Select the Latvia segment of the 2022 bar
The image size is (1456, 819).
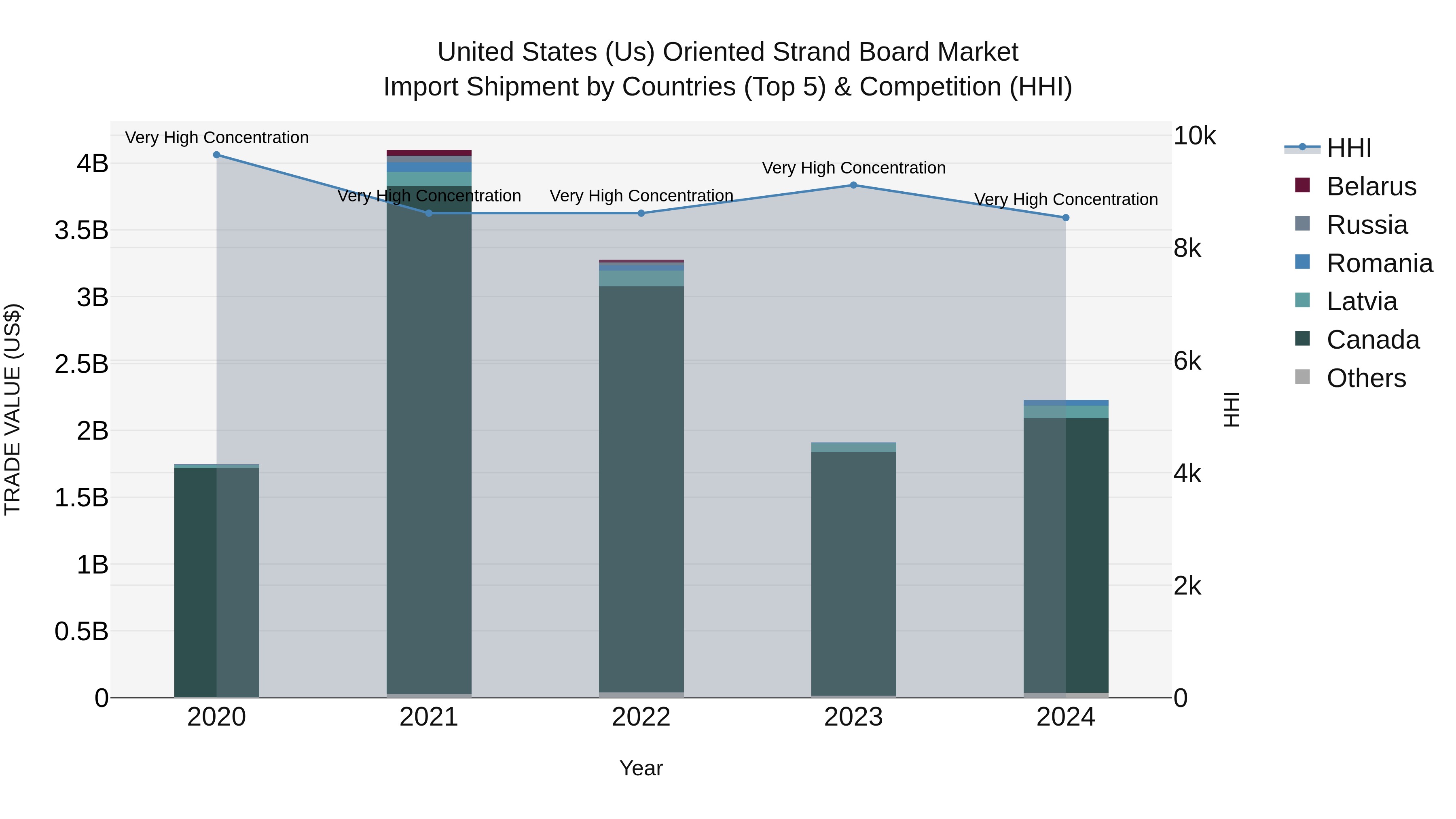pyautogui.click(x=641, y=279)
